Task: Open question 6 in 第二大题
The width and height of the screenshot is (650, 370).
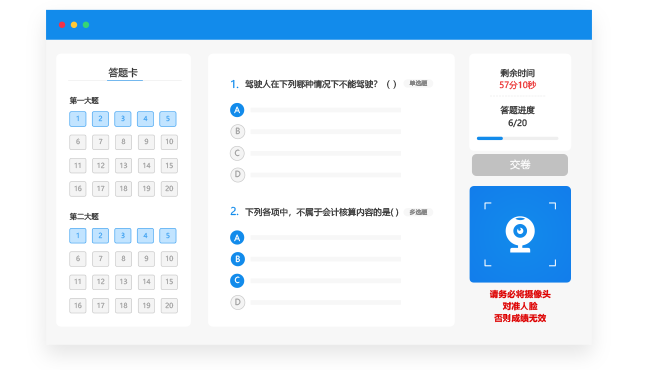Action: point(78,259)
